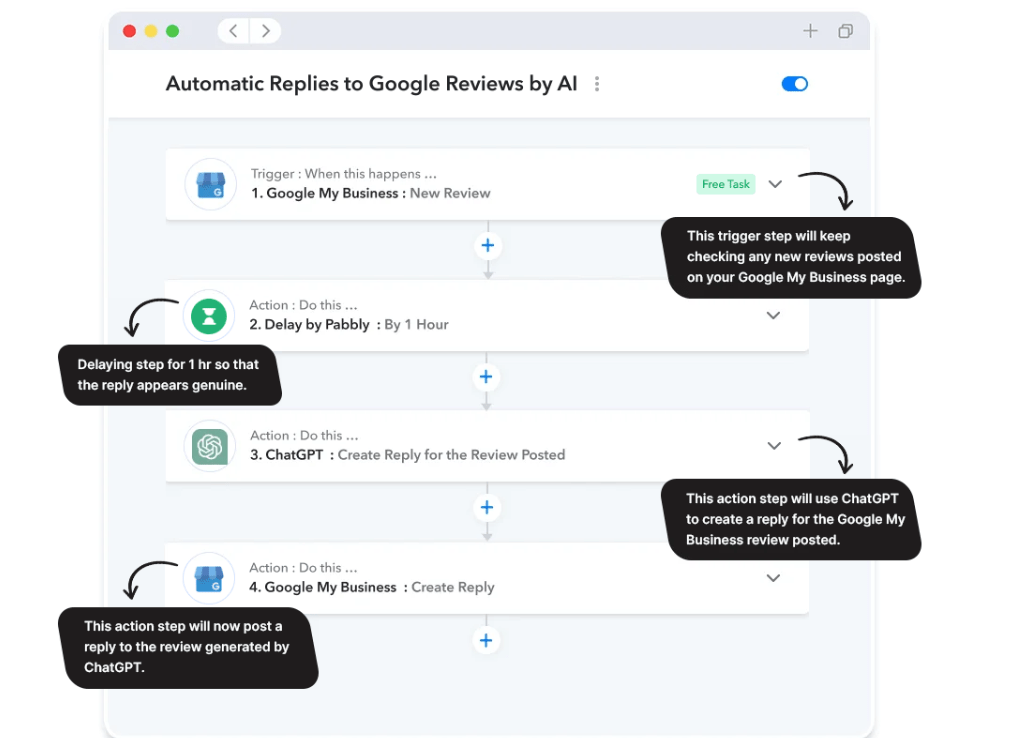1012x738 pixels.
Task: Toggle the workflow enable switch off
Action: pyautogui.click(x=794, y=84)
